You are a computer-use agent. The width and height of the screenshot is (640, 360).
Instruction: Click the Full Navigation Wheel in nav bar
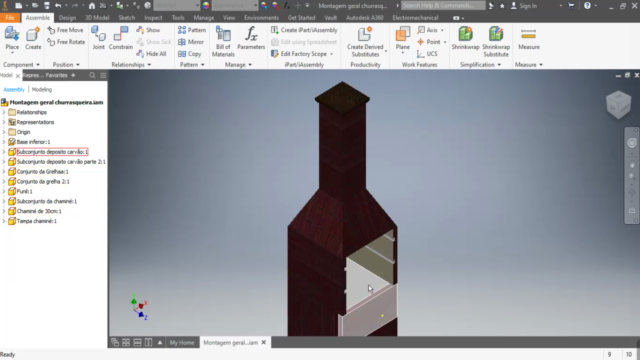tap(632, 143)
